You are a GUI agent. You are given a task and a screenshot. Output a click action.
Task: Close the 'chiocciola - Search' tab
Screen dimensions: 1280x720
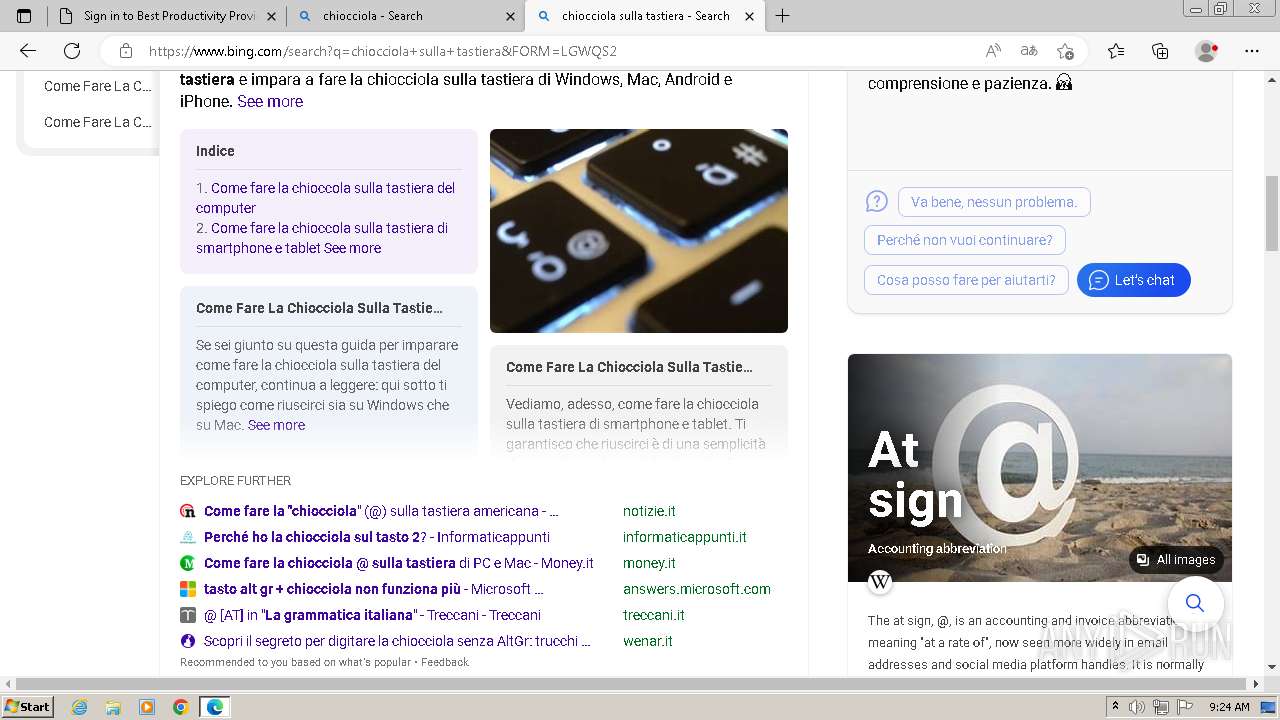point(511,16)
